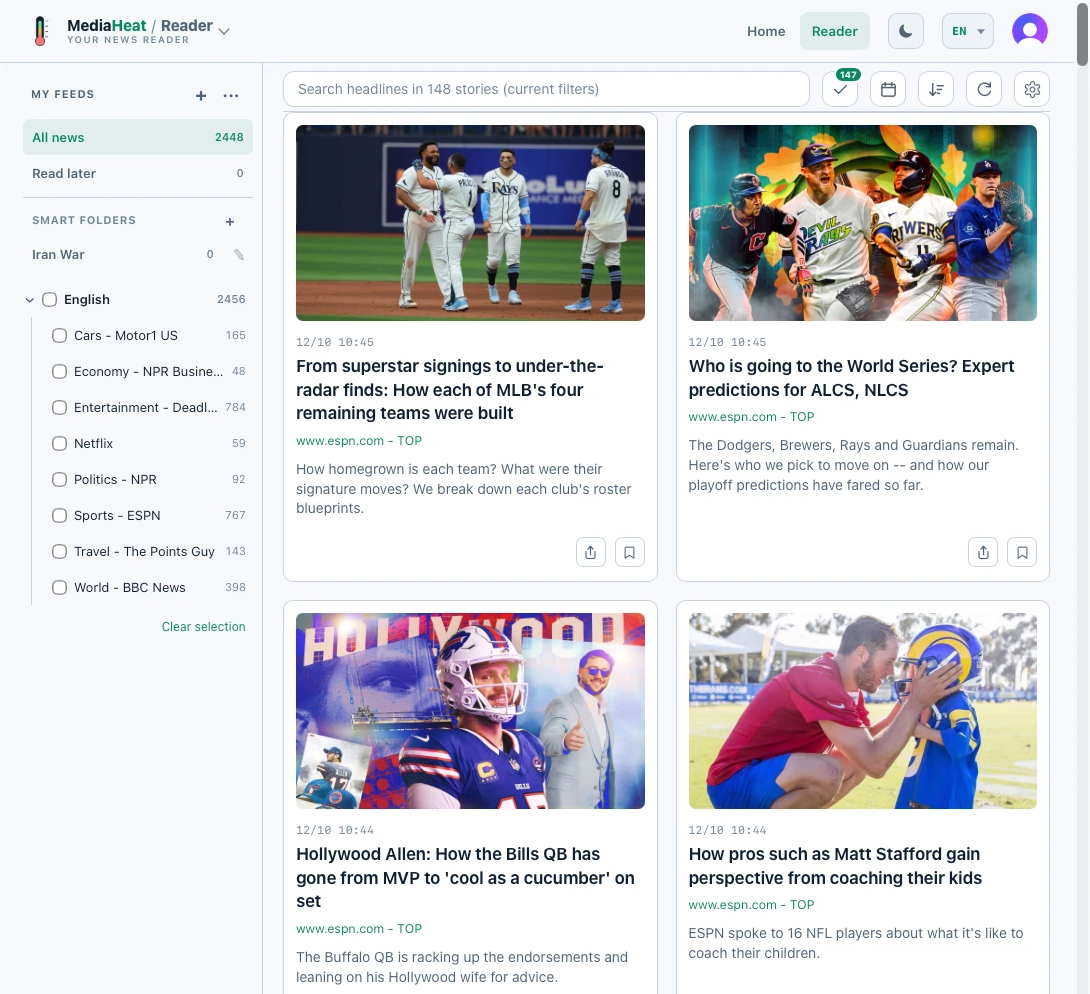Bookmark the MLB four remaining teams article

click(x=629, y=553)
